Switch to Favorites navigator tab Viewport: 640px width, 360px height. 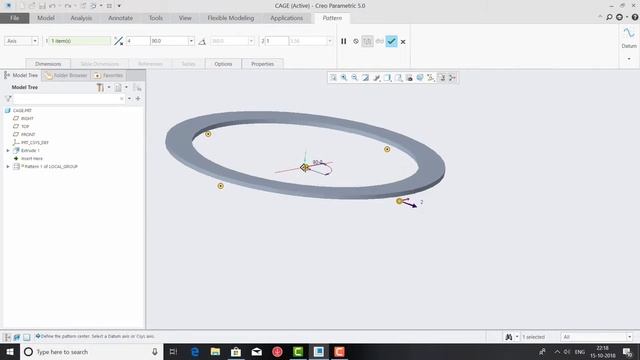[x=109, y=75]
